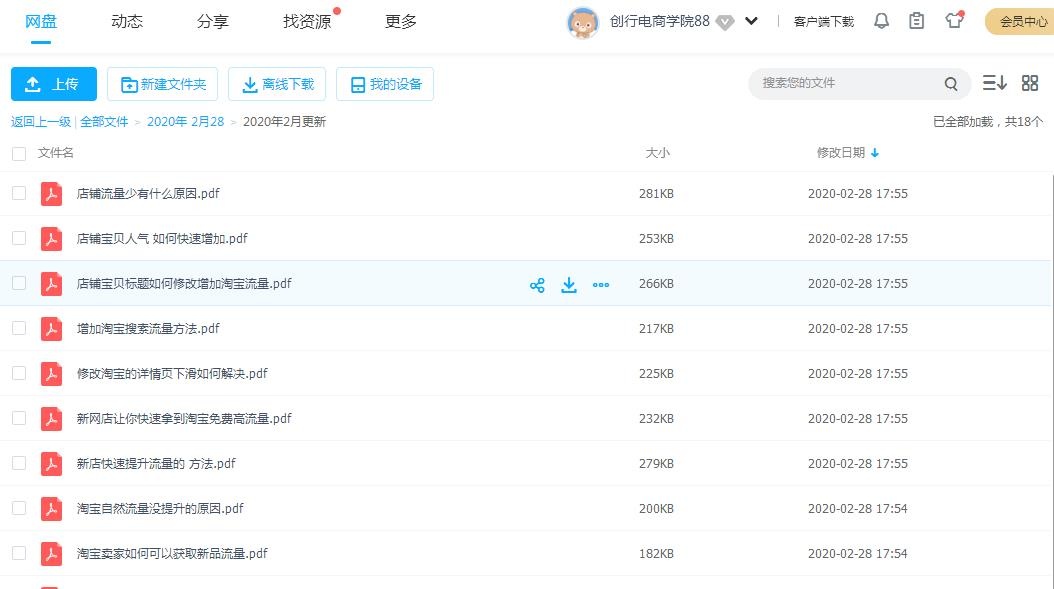The height and width of the screenshot is (589, 1054).
Task: Expand the account dropdown next to 创行电商学院88
Action: click(x=751, y=20)
